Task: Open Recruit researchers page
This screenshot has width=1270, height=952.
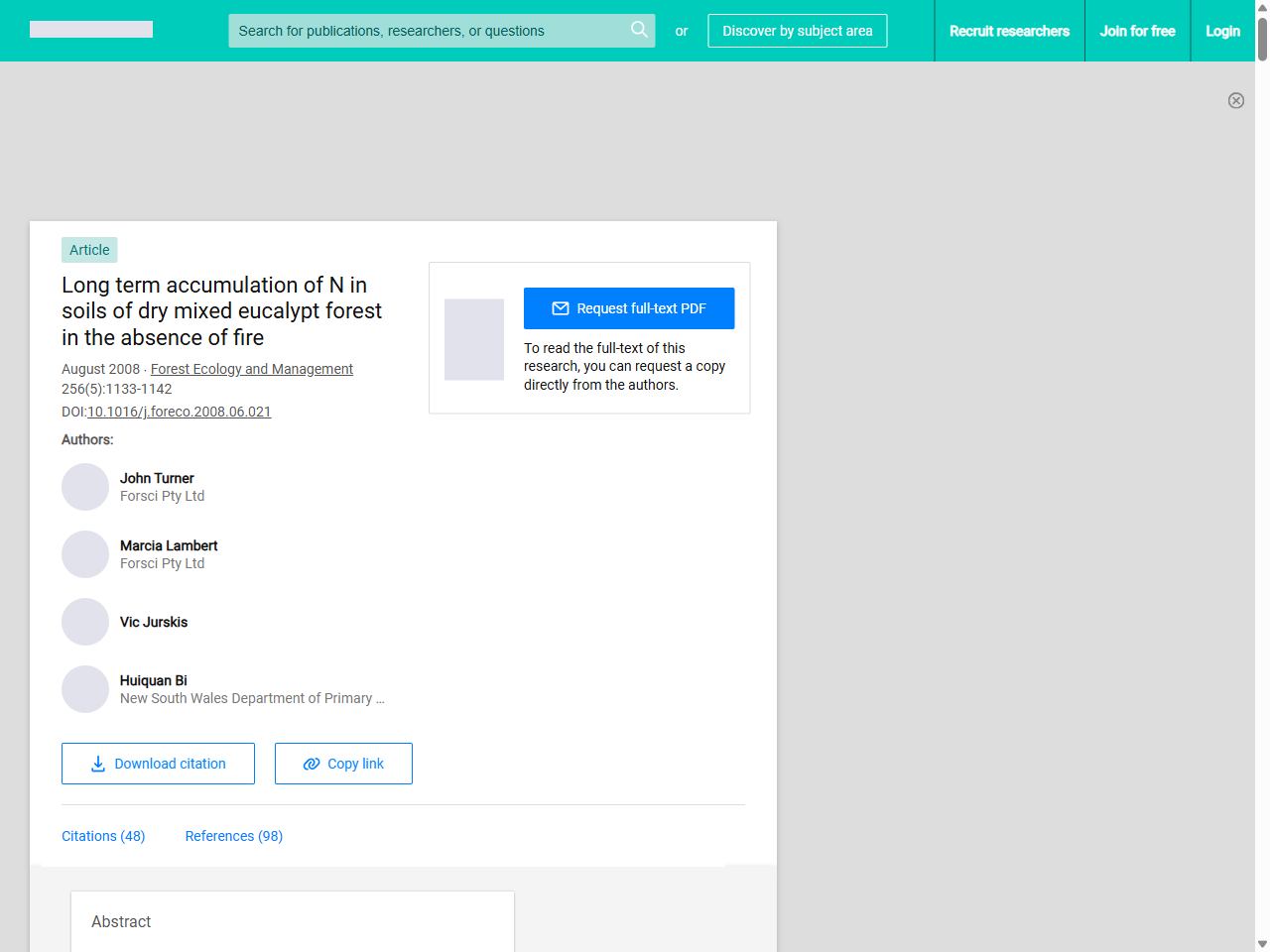Action: click(1009, 31)
